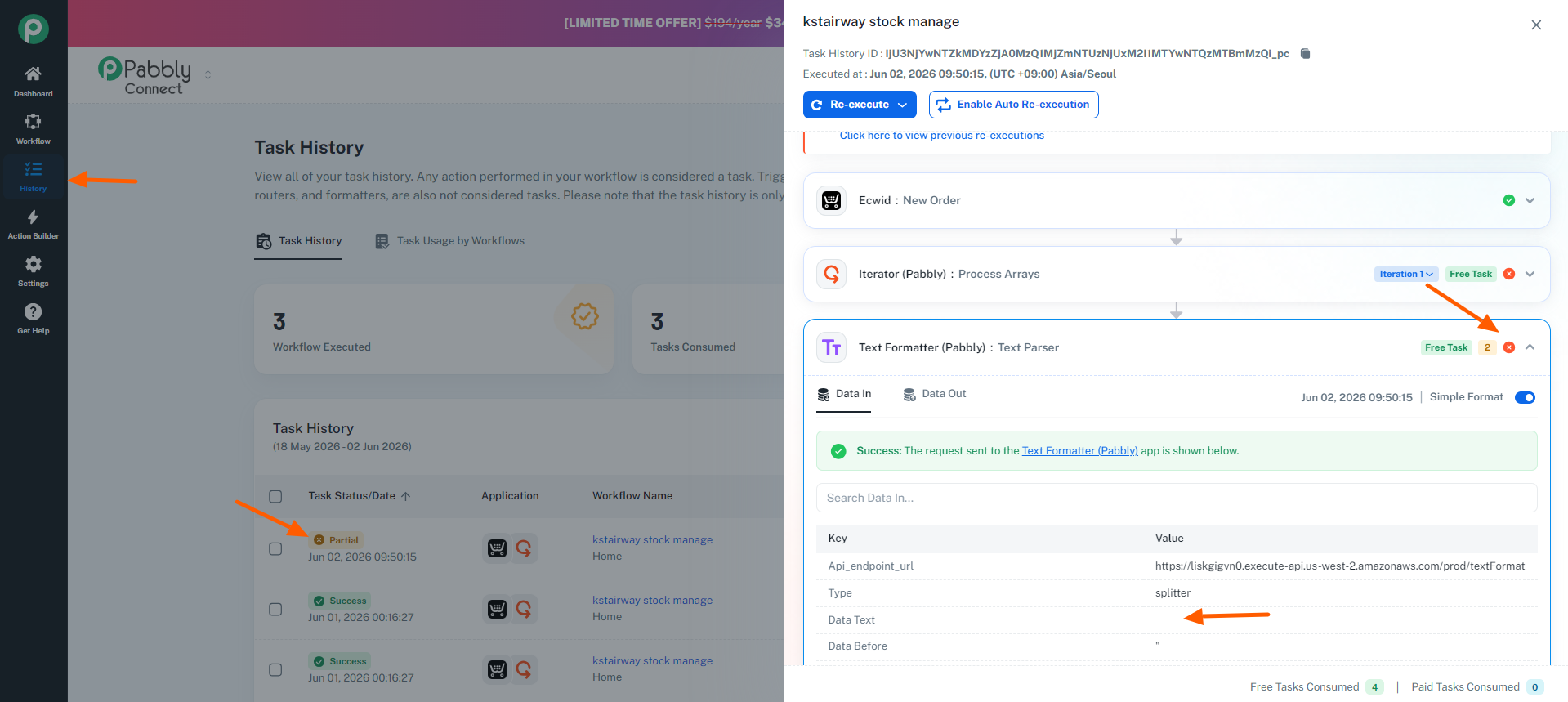Click the yellow 2 count badge
The image size is (1568, 702).
(1487, 347)
